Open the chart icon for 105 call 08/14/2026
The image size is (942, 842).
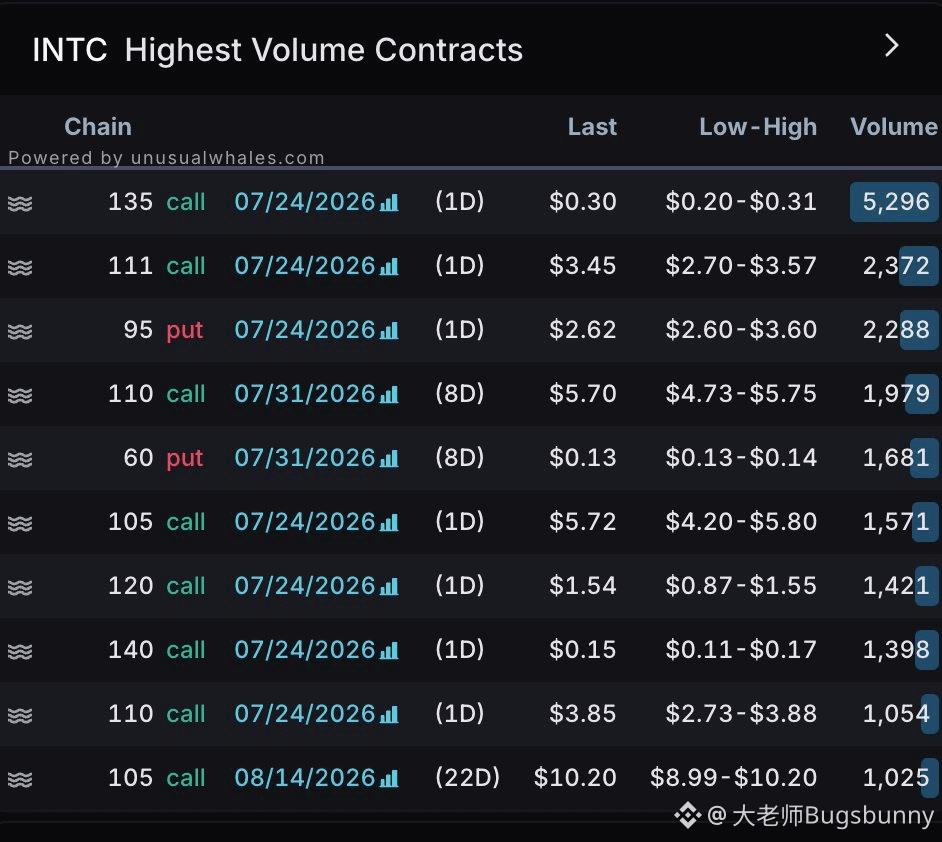coord(389,778)
